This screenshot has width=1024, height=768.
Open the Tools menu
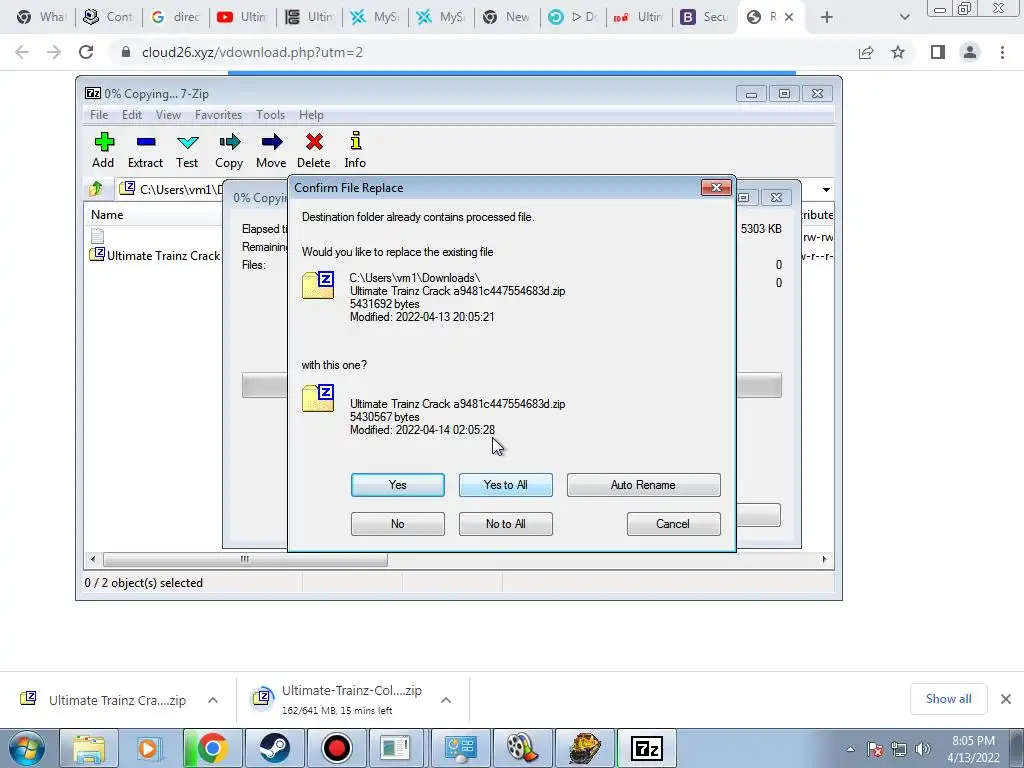point(270,115)
